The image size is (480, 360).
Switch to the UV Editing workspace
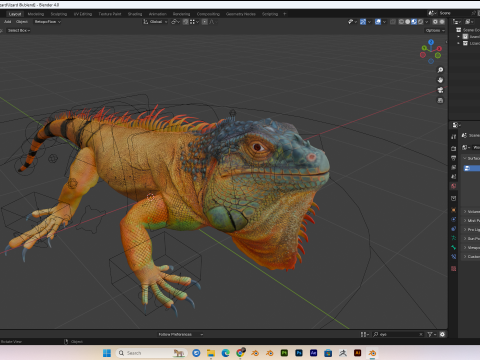click(x=83, y=14)
